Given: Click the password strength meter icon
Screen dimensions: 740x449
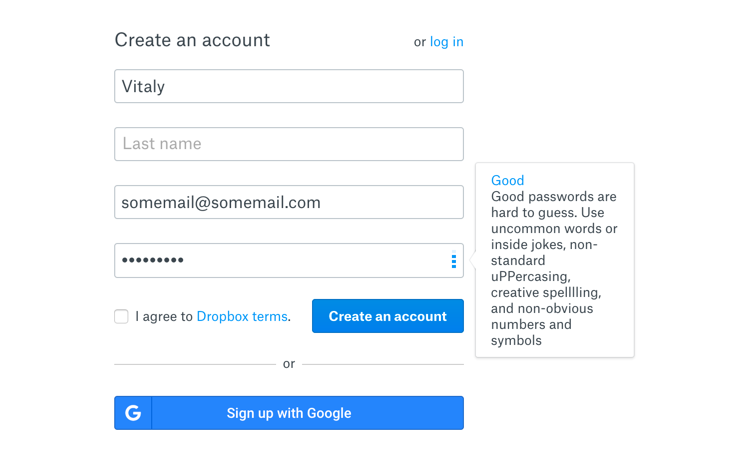Looking at the screenshot, I should [454, 259].
